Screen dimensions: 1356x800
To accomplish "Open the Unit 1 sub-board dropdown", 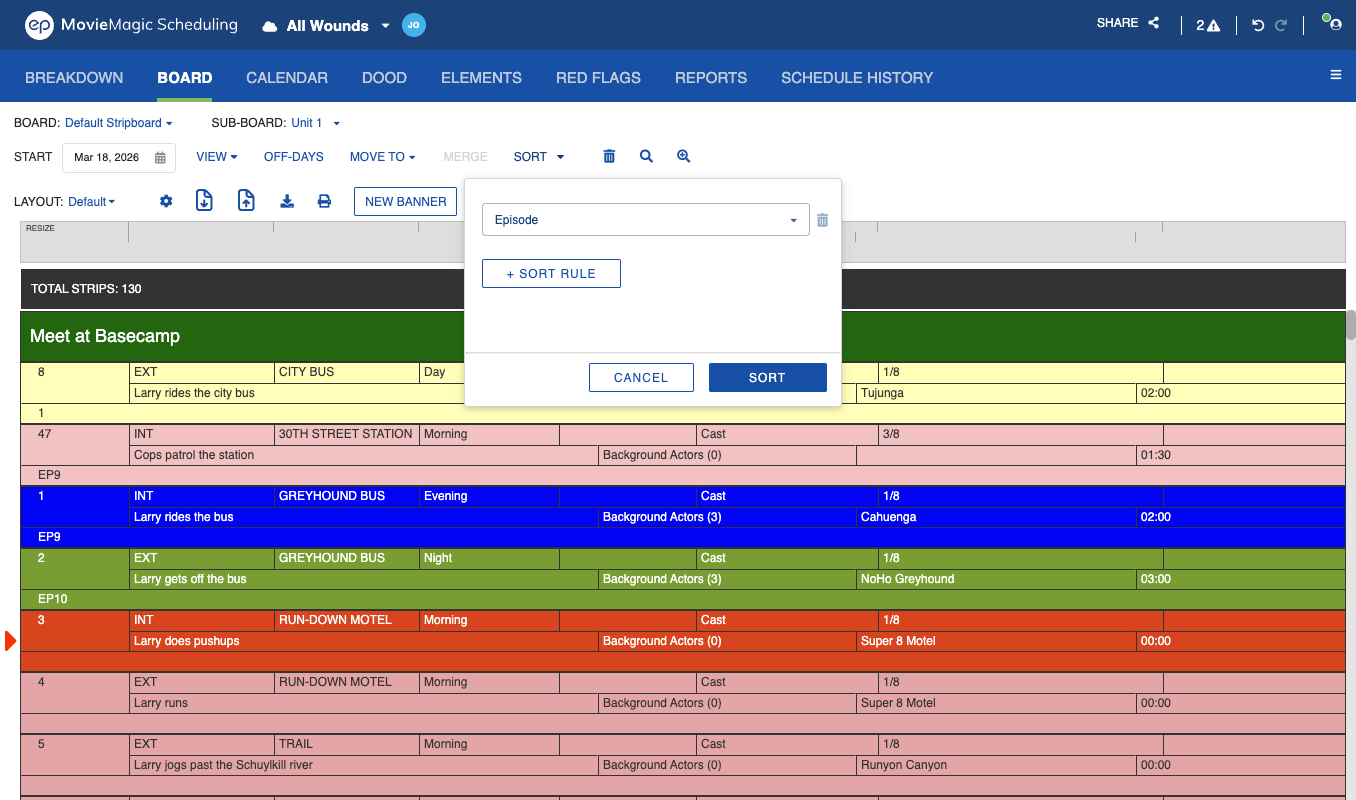I will pyautogui.click(x=316, y=123).
